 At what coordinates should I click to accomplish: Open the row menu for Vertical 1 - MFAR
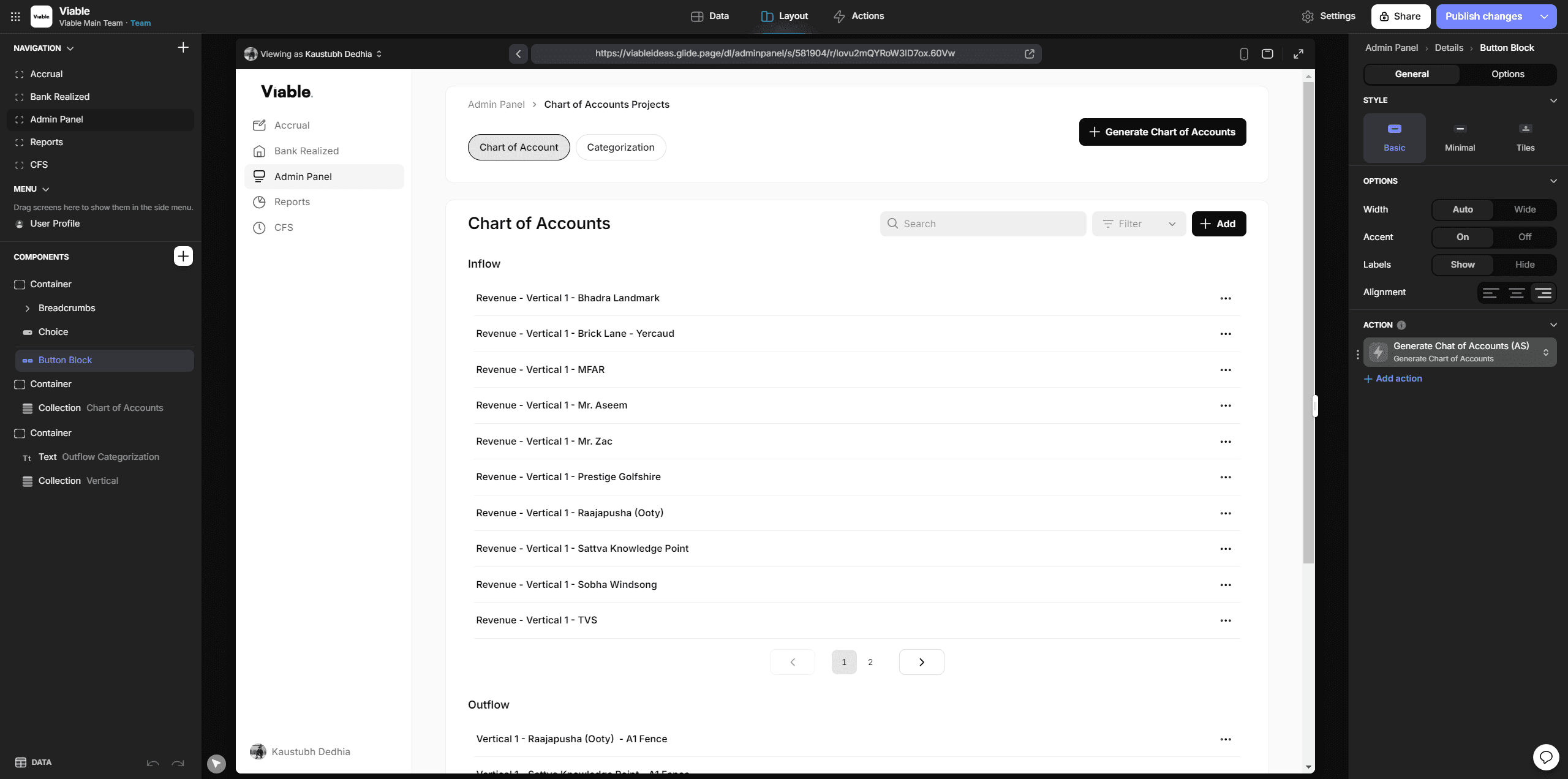point(1225,370)
